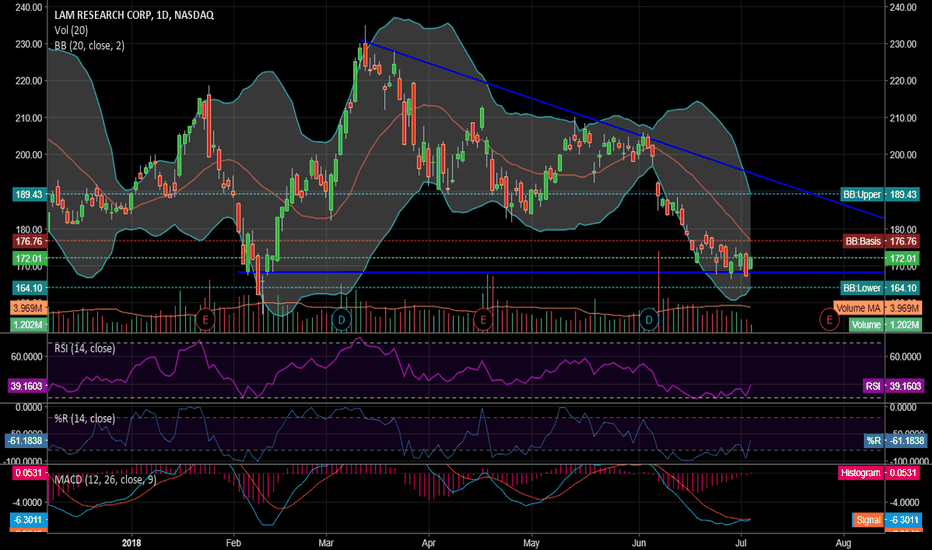The height and width of the screenshot is (550, 932).
Task: Select the horizontal blue support line
Action: (561, 272)
